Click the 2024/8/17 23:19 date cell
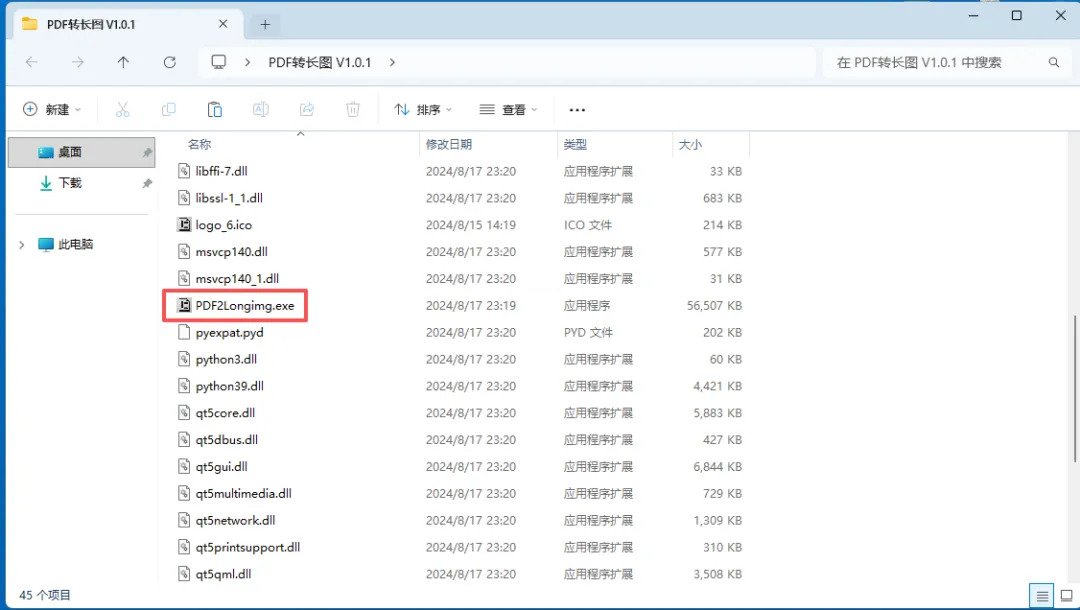This screenshot has width=1080, height=610. coord(470,305)
